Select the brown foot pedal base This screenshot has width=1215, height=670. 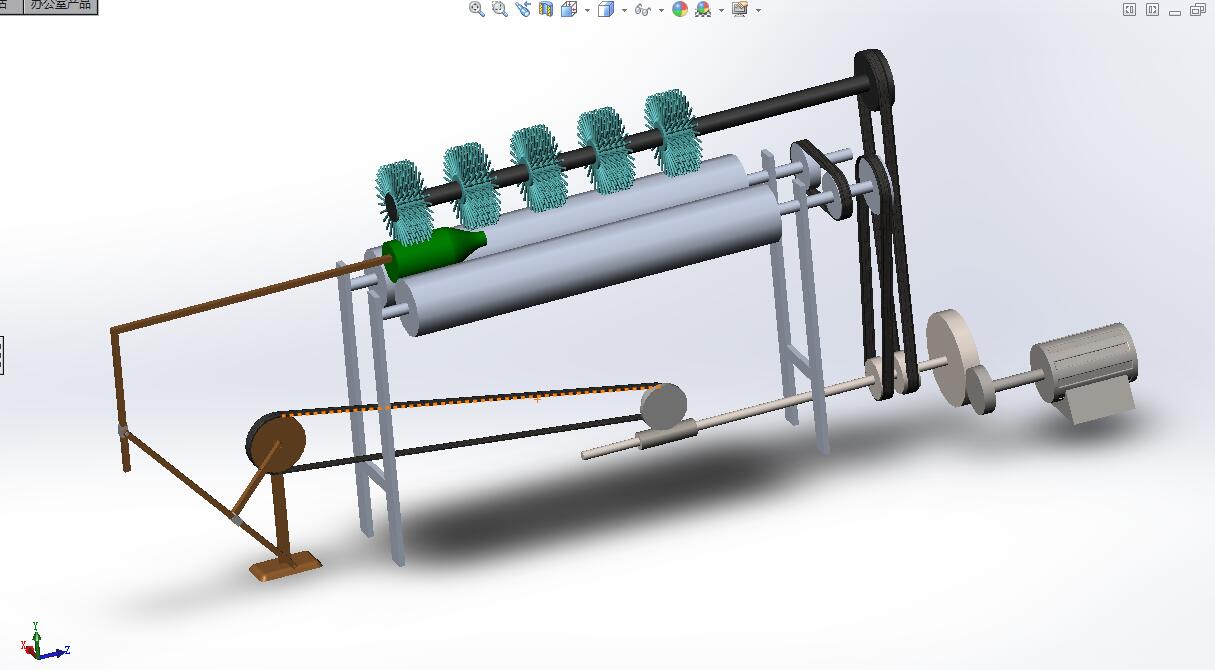285,566
